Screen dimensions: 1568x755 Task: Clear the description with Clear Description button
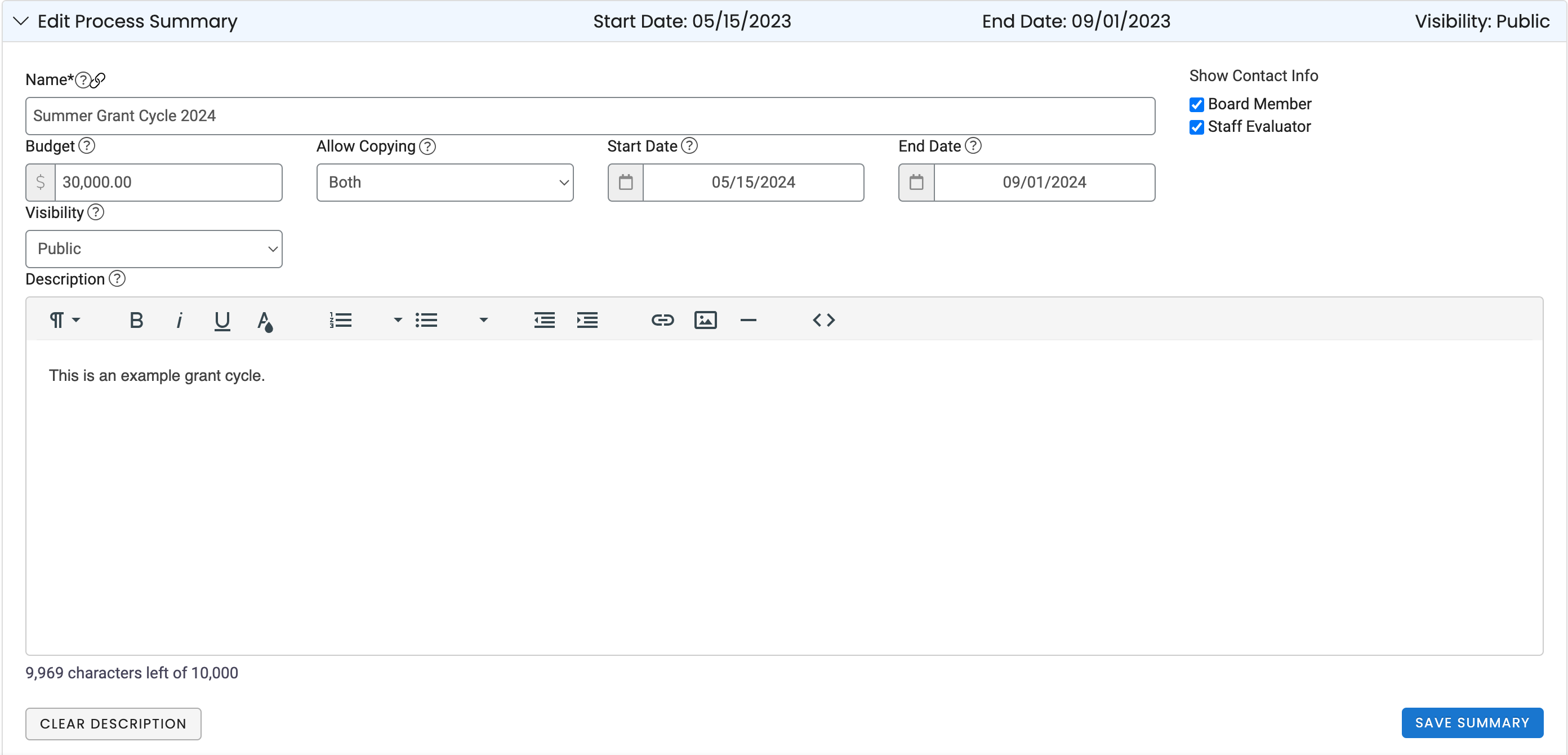[113, 723]
